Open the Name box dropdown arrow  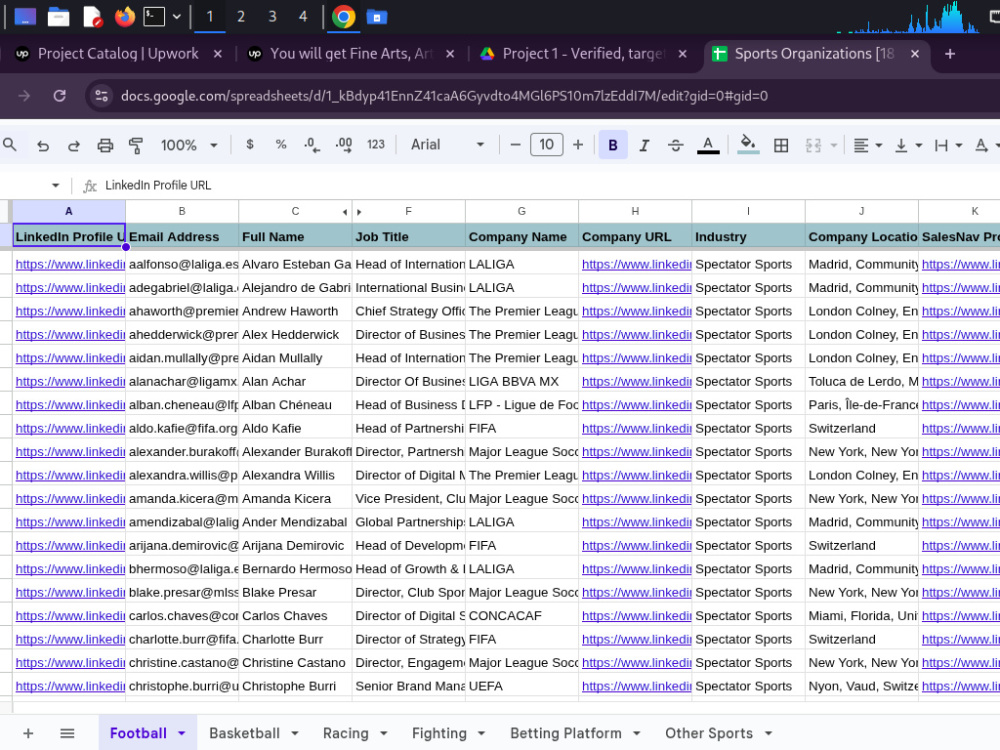55,186
